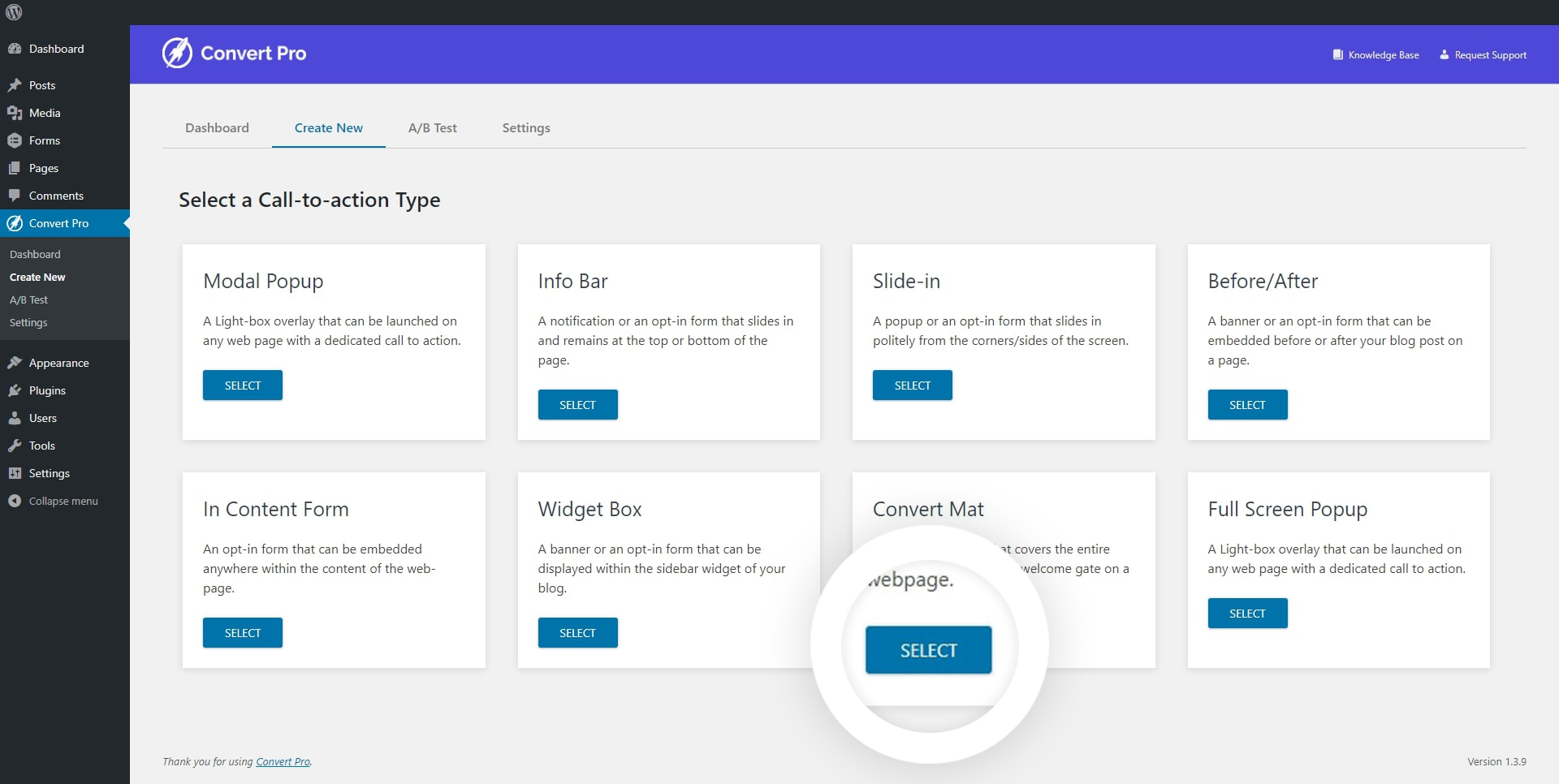Click the Full Screen Popup title

(x=1288, y=510)
